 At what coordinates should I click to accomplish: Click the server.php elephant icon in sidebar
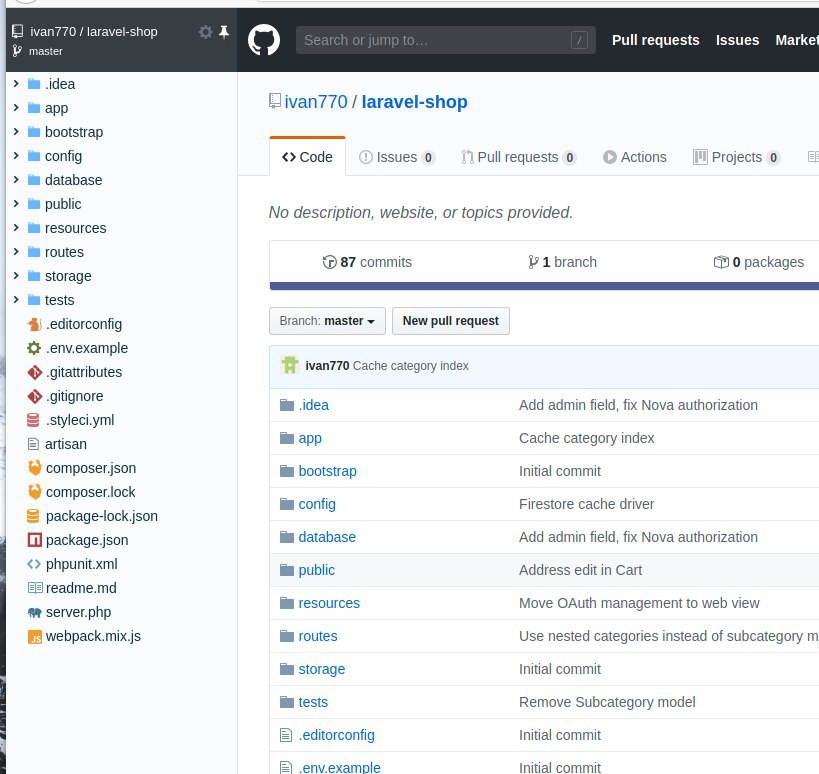tap(34, 612)
